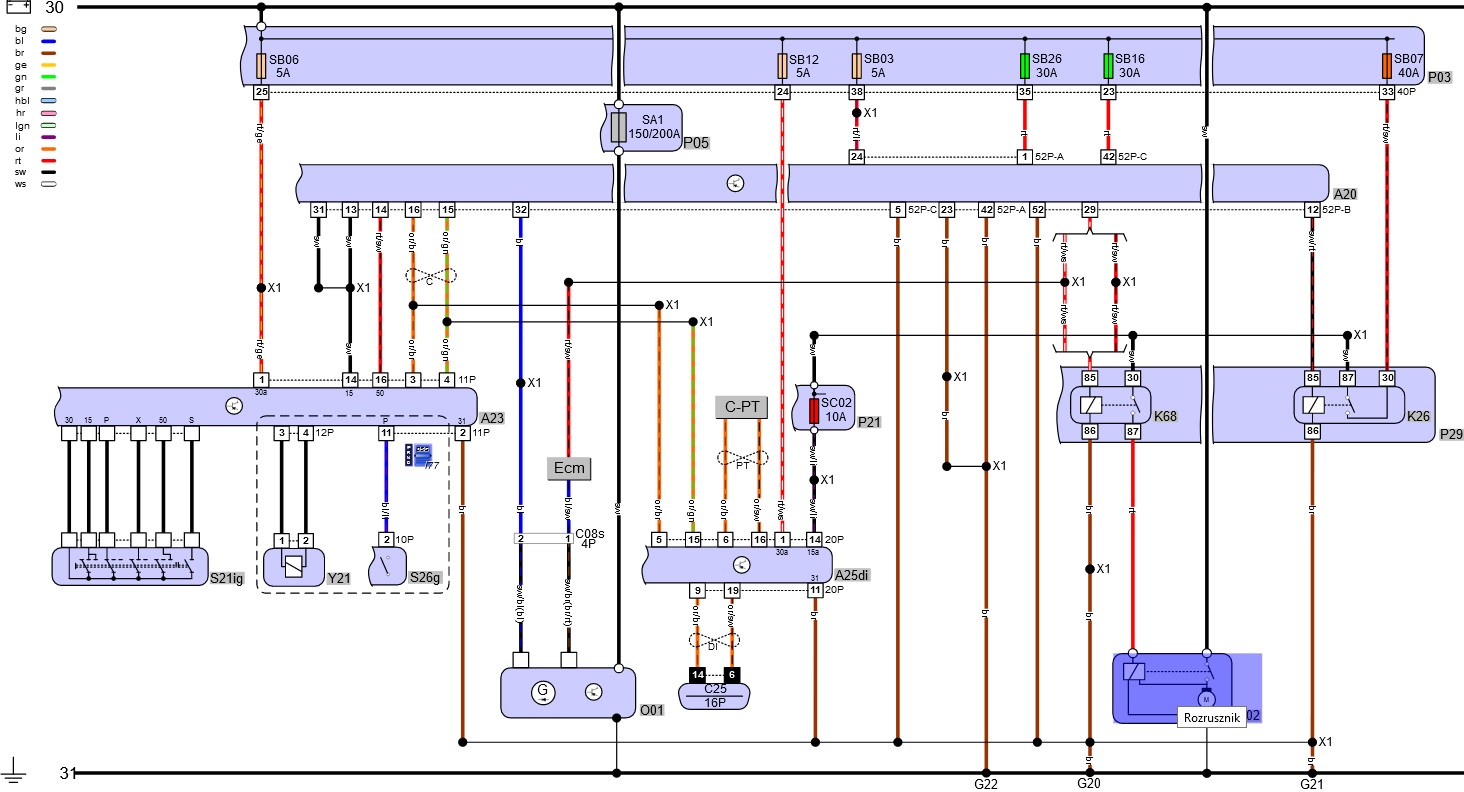Select the SB07 40A fuse
Viewport: 1464px width, 792px height.
1386,66
